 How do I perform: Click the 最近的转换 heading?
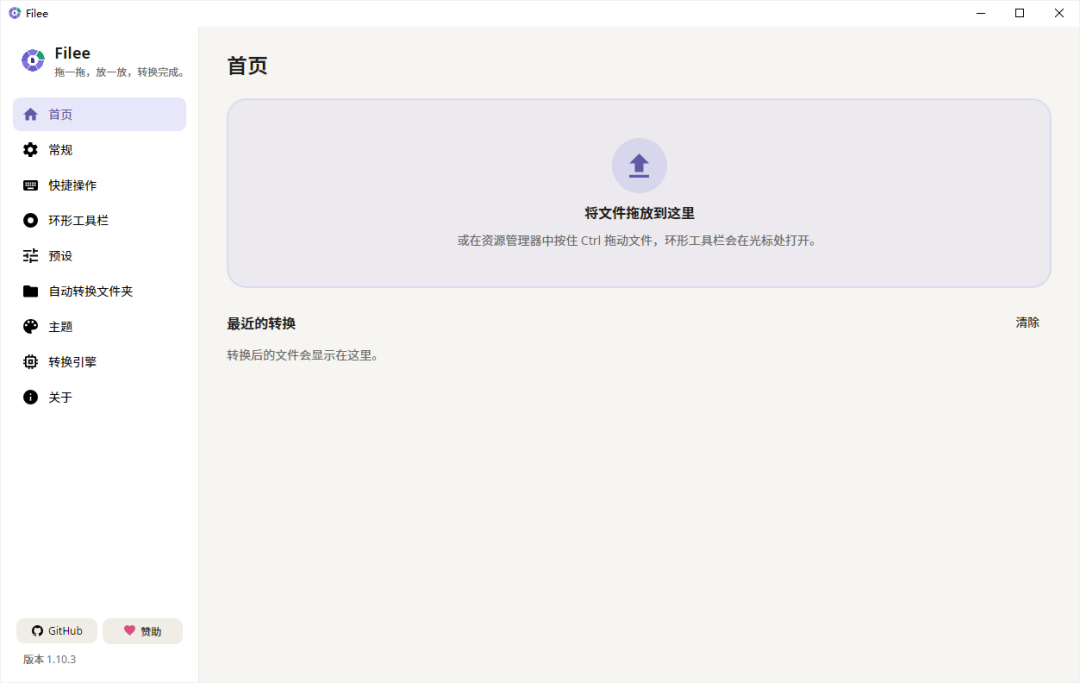pyautogui.click(x=261, y=323)
